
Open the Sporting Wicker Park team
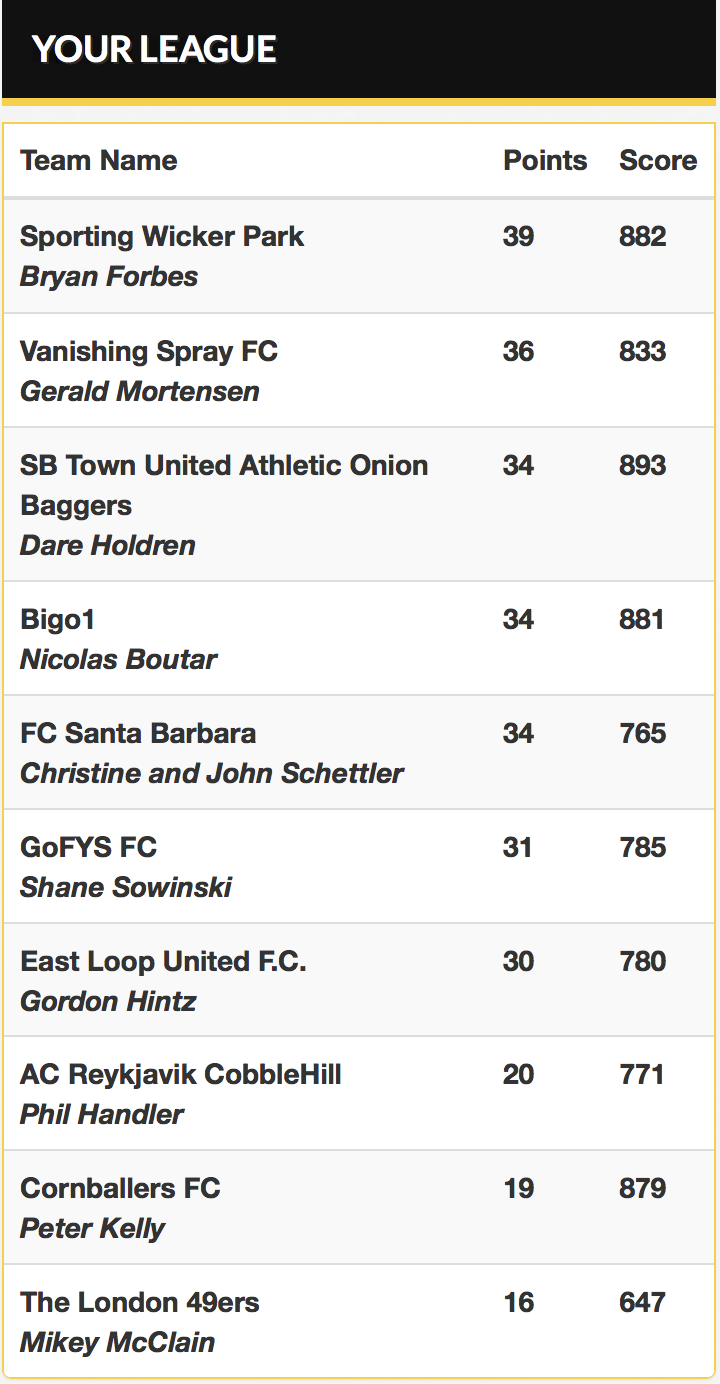click(x=162, y=236)
